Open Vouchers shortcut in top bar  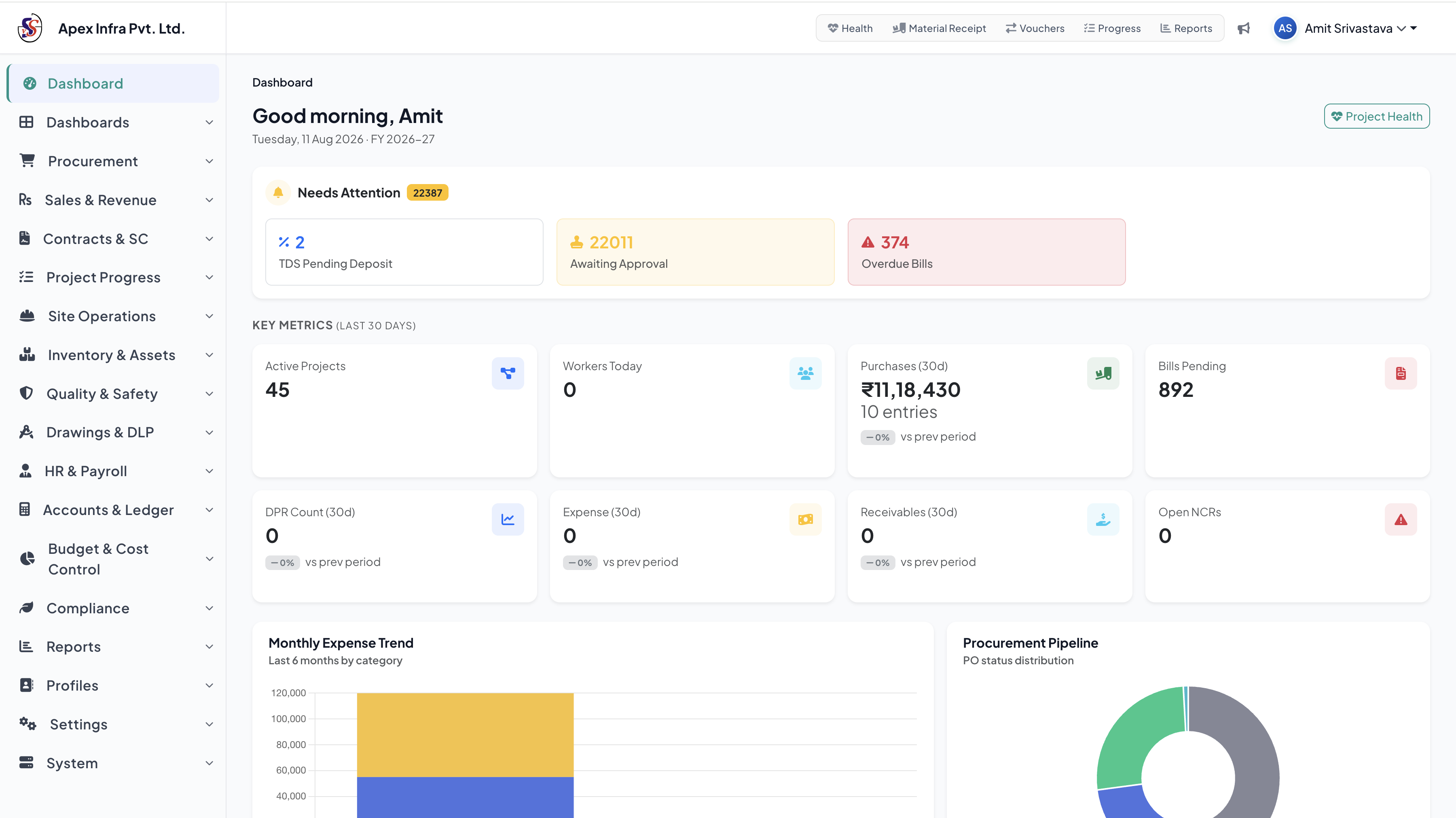click(1035, 28)
